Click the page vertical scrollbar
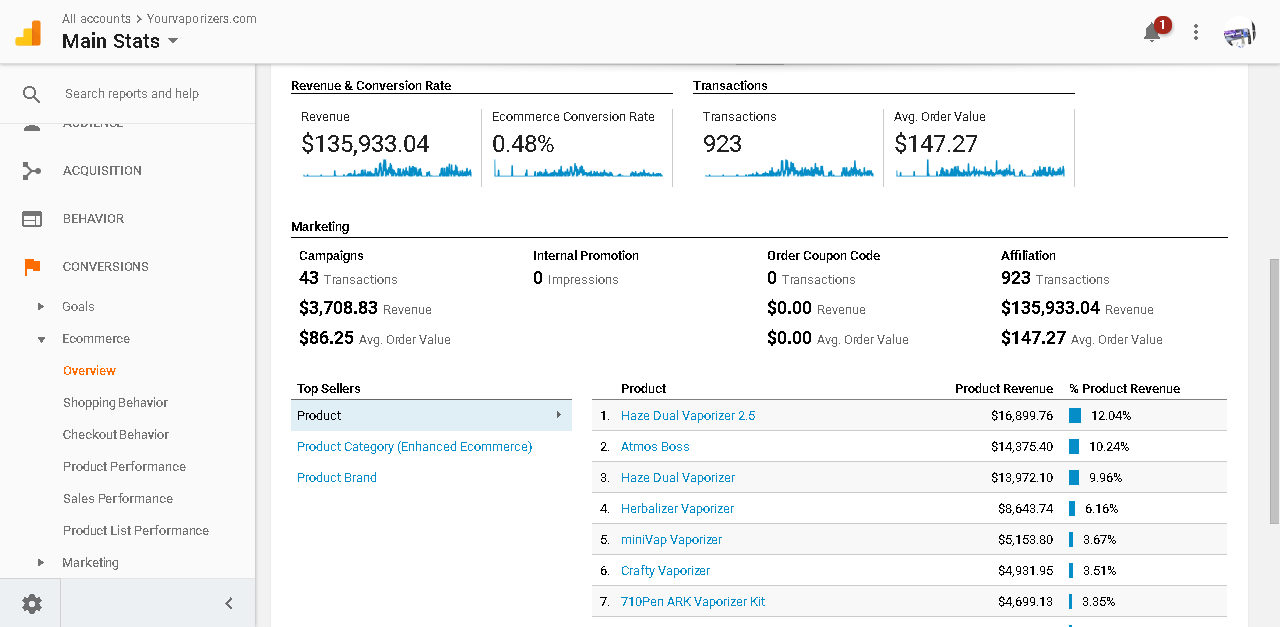Viewport: 1280px width, 627px height. pos(1274,390)
